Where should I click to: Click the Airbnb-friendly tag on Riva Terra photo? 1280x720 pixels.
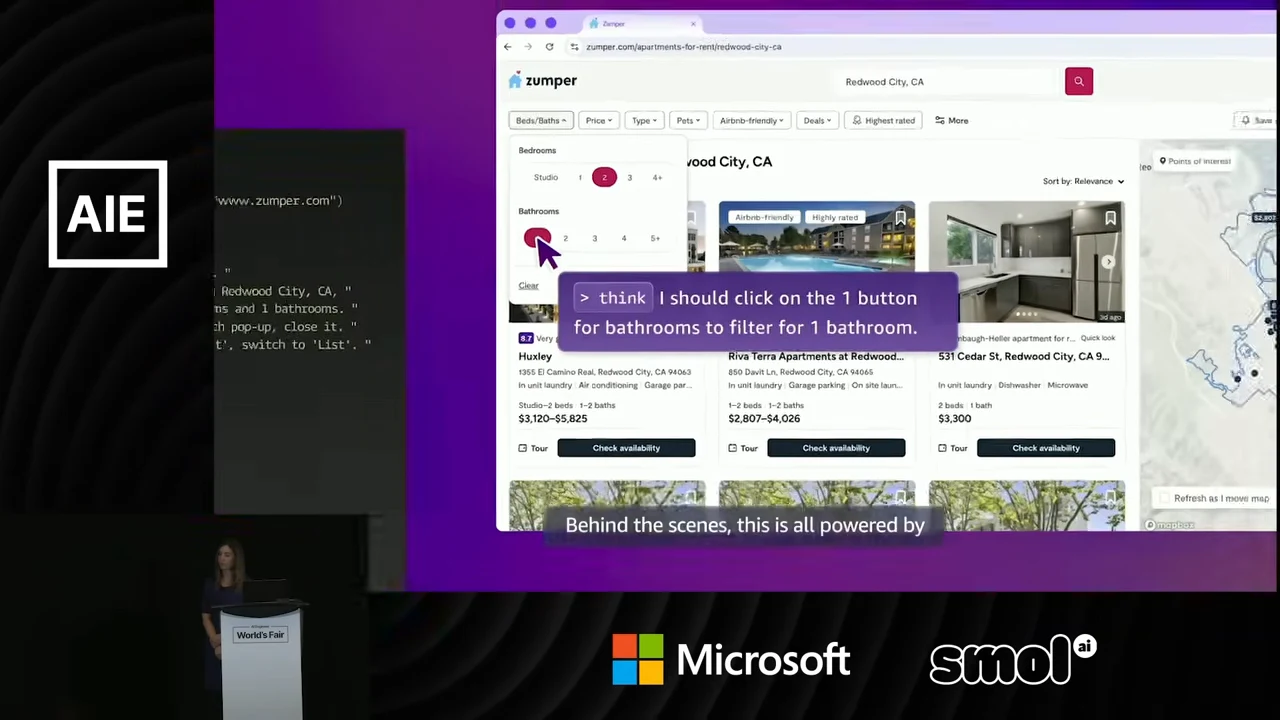coord(764,218)
